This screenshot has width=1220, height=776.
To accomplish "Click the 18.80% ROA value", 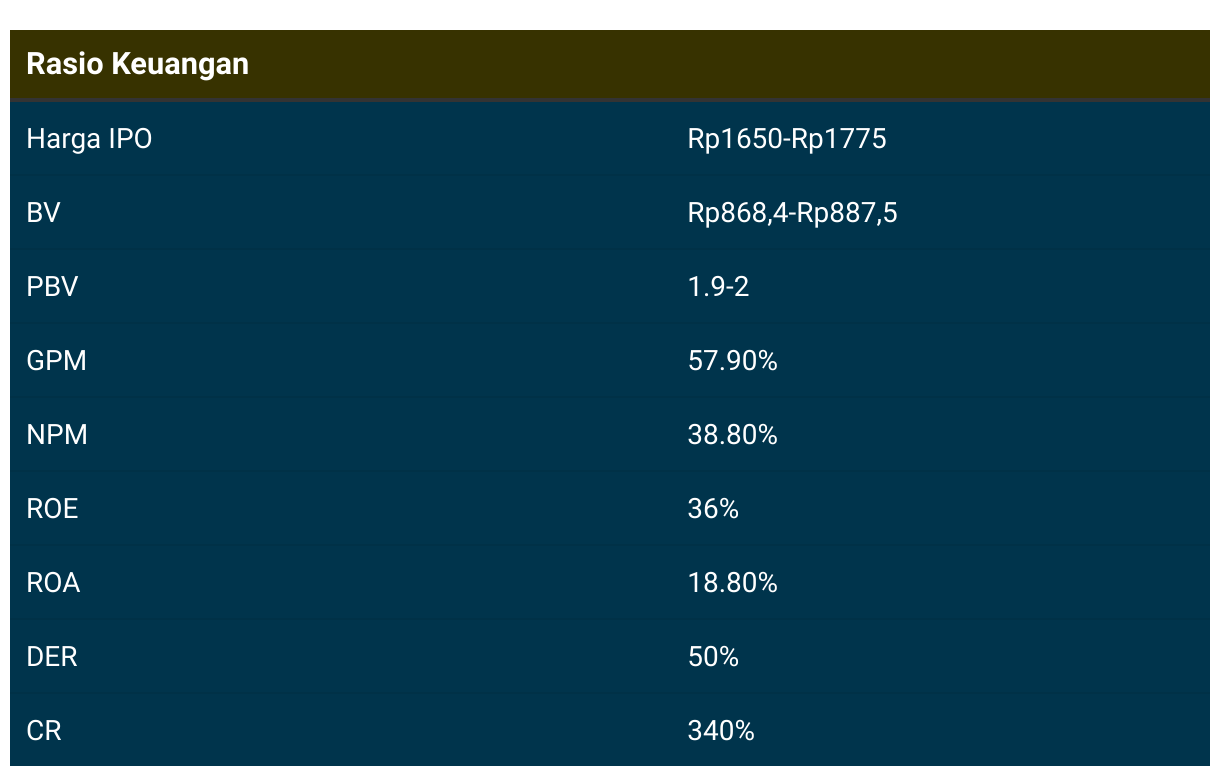I will pos(732,582).
